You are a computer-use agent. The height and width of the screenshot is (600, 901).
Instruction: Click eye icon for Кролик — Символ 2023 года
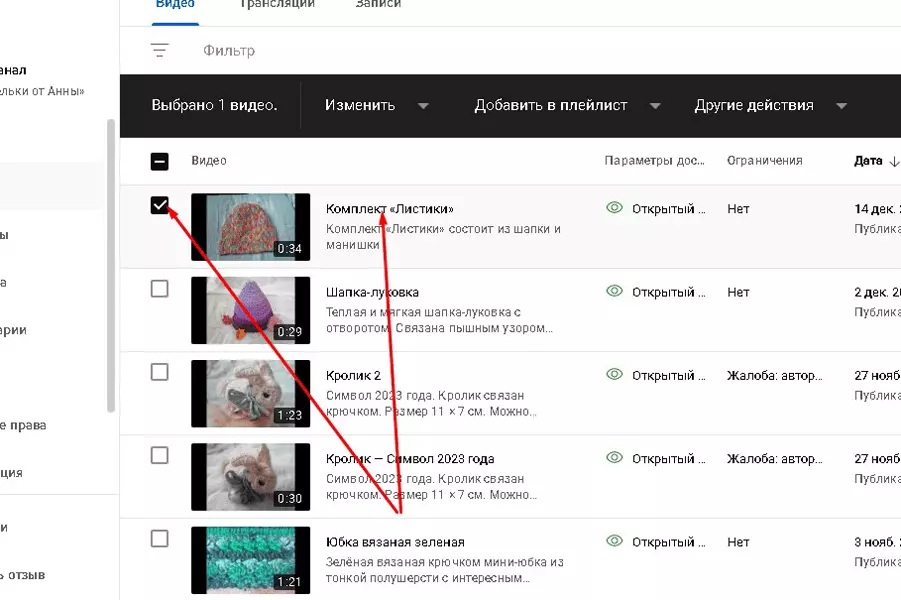pos(614,457)
